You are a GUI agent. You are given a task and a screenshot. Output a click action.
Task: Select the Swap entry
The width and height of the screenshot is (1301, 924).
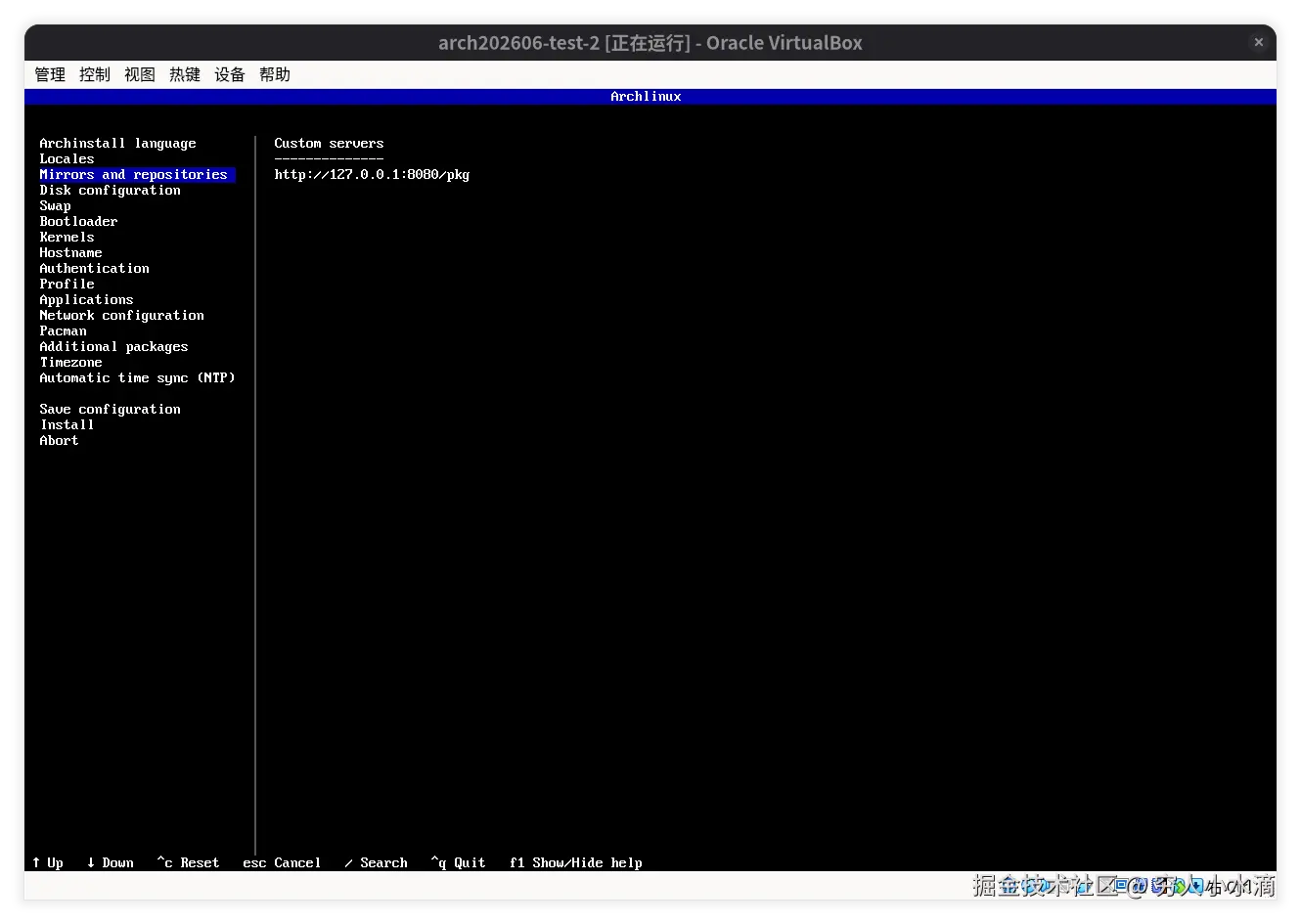point(55,206)
